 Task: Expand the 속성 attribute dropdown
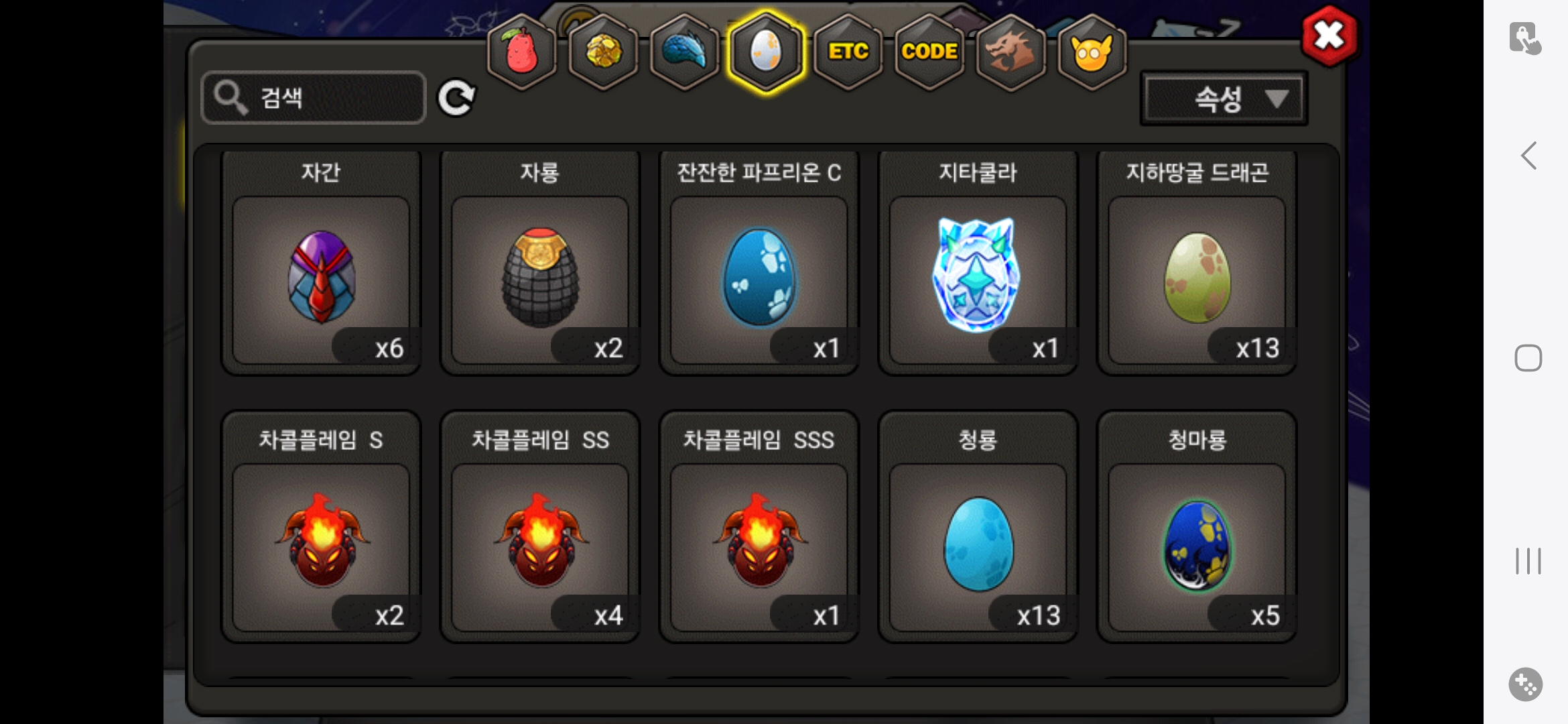1224,99
